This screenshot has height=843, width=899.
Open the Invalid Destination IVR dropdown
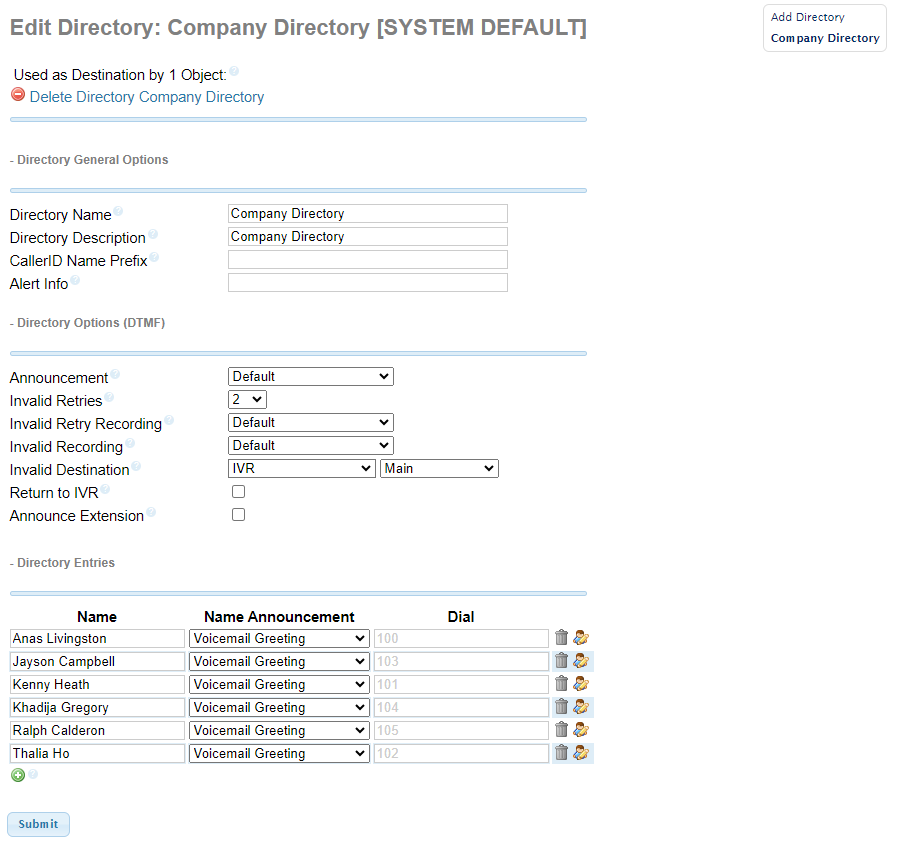click(x=301, y=467)
